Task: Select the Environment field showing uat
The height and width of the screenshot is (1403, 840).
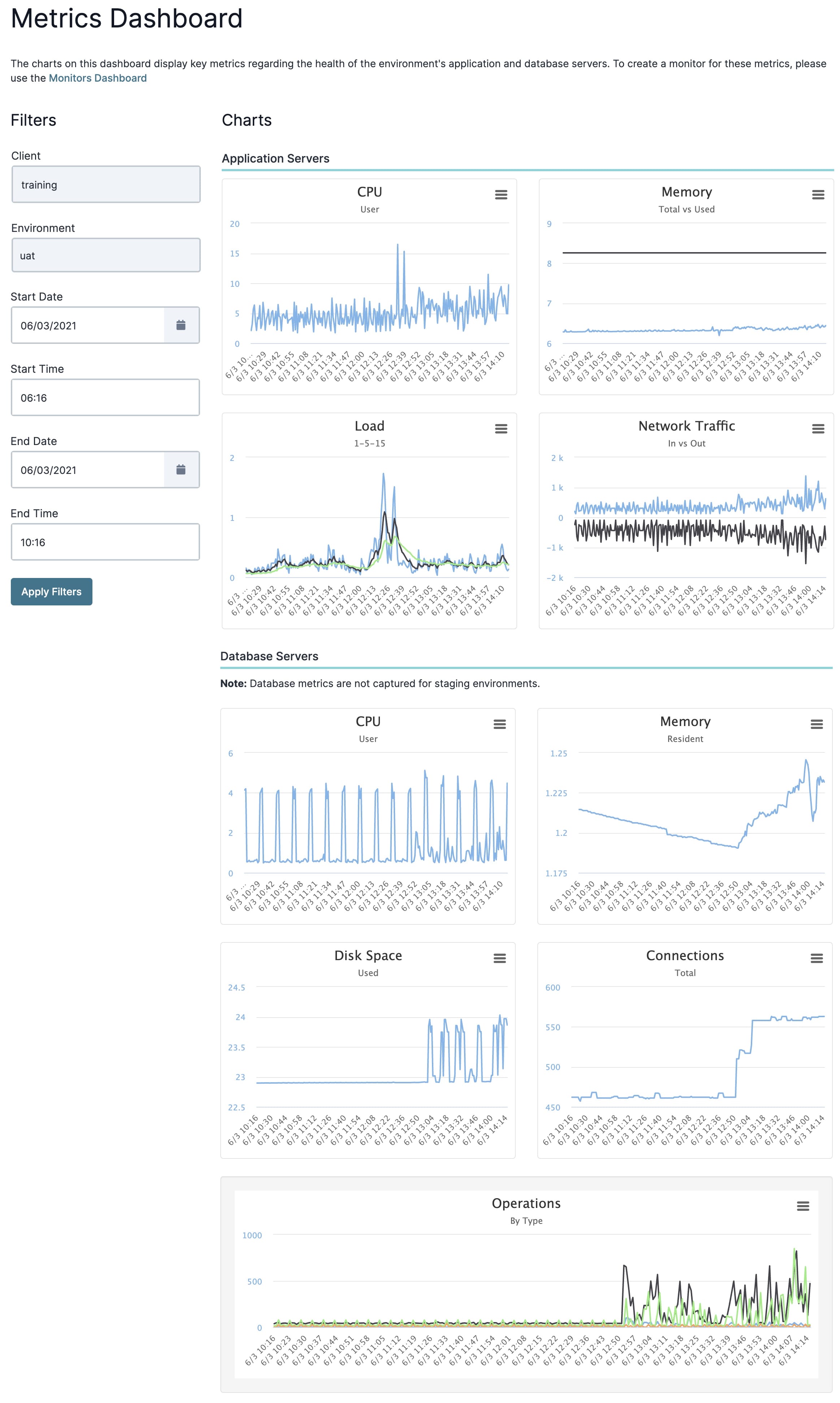Action: pos(106,255)
